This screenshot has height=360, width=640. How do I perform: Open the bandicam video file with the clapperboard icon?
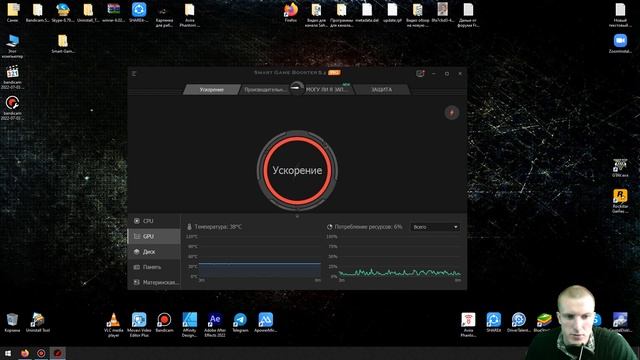[x=12, y=77]
